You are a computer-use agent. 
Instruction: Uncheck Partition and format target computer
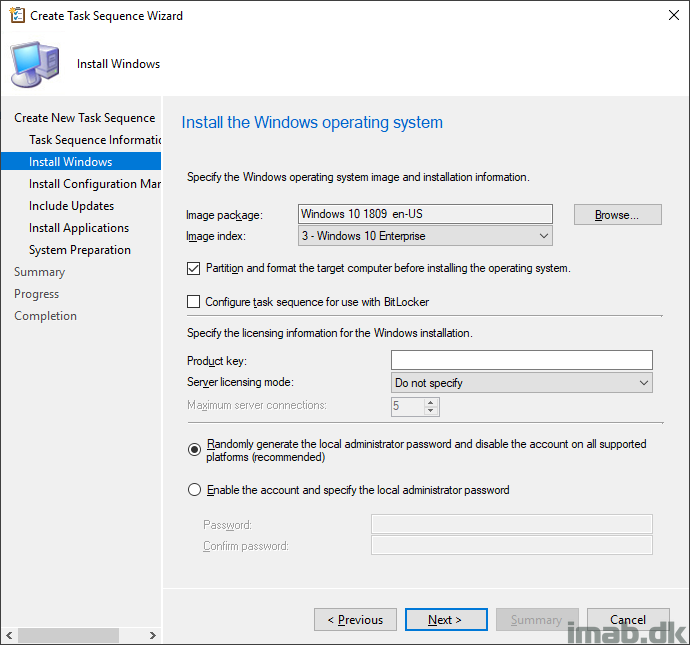tap(193, 268)
